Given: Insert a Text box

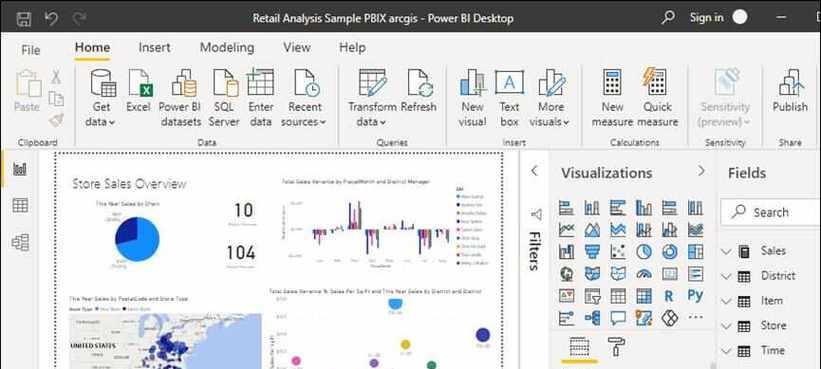Looking at the screenshot, I should pos(509,98).
